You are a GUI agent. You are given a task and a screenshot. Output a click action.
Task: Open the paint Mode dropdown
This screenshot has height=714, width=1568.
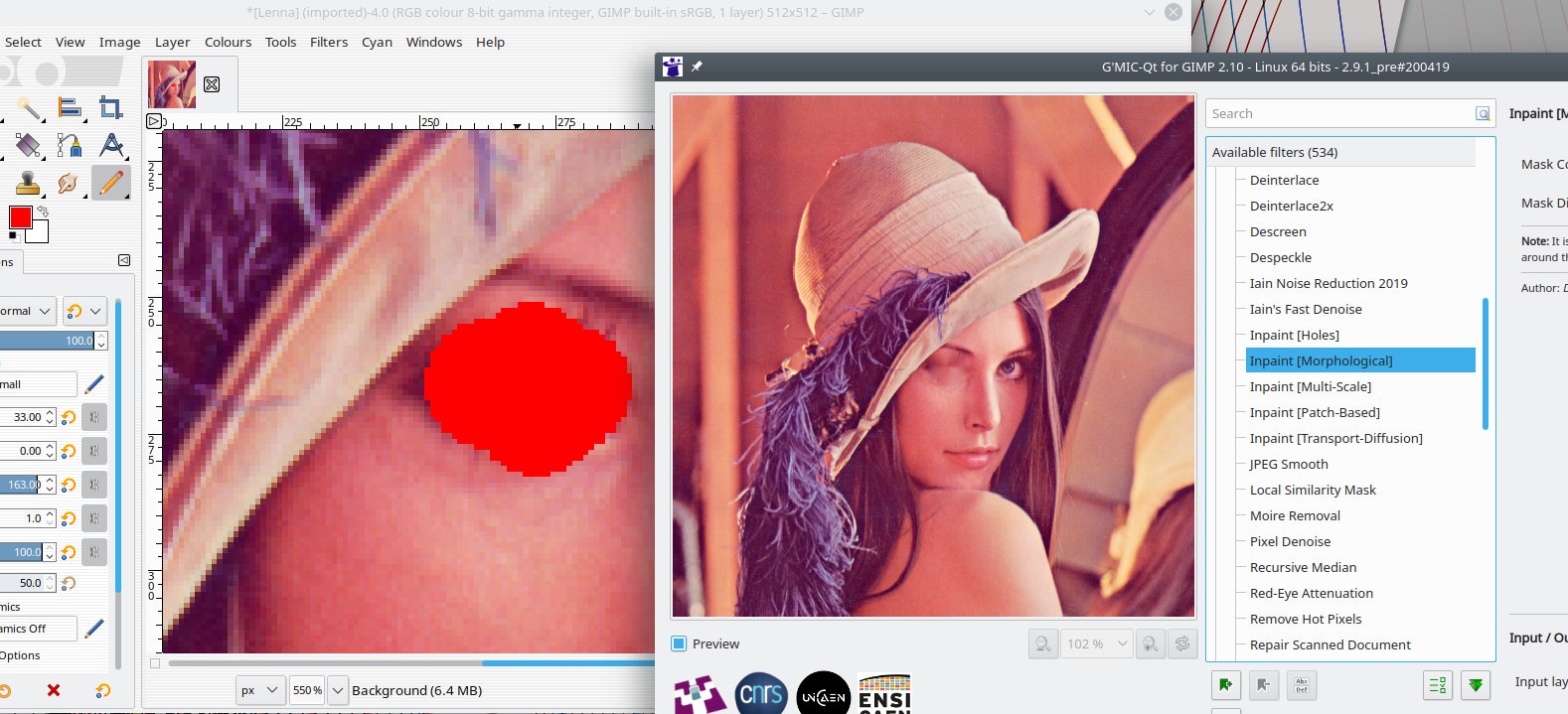pos(27,311)
